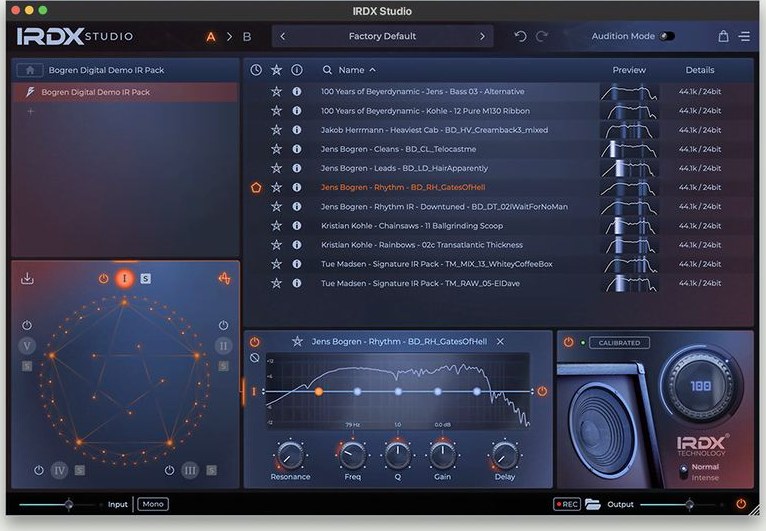The width and height of the screenshot is (766, 531).
Task: Select preset slot A
Action: pyautogui.click(x=211, y=37)
